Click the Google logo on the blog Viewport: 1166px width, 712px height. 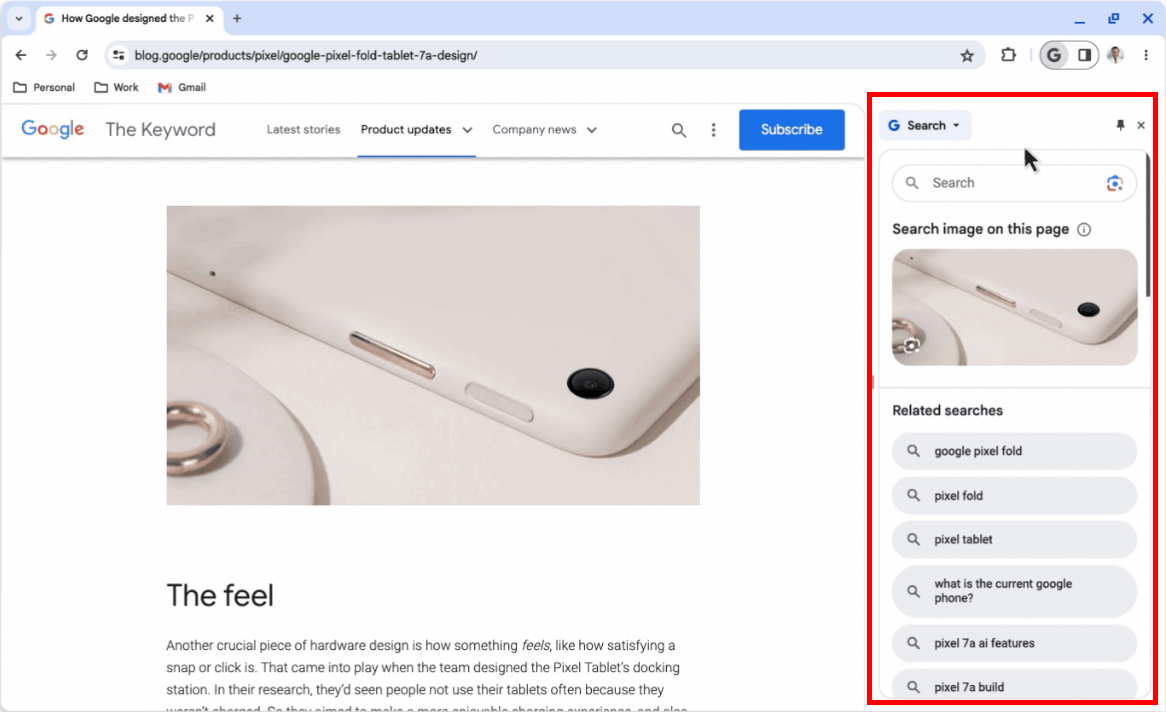[x=53, y=129]
